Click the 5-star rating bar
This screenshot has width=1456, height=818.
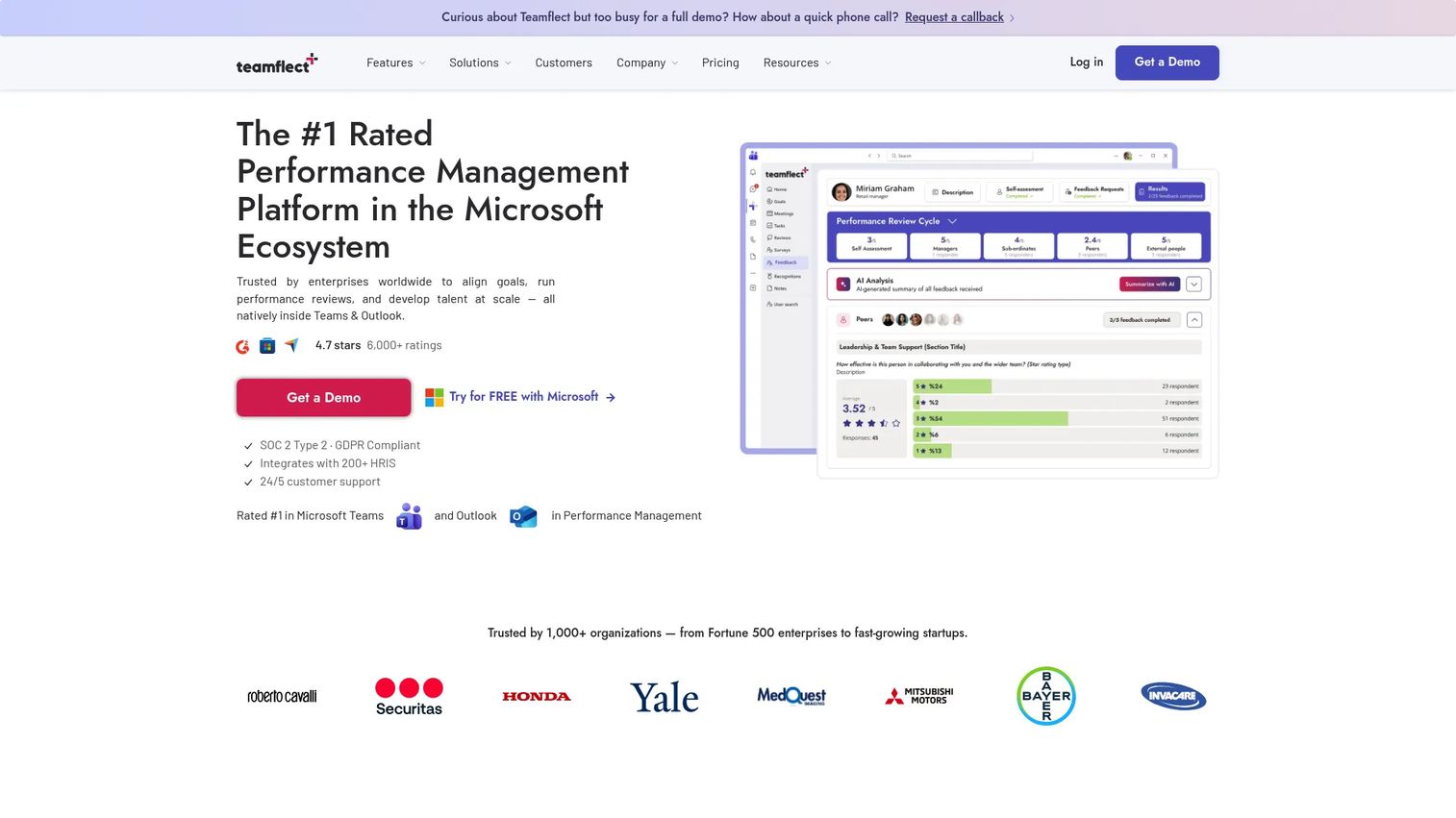coord(1057,386)
